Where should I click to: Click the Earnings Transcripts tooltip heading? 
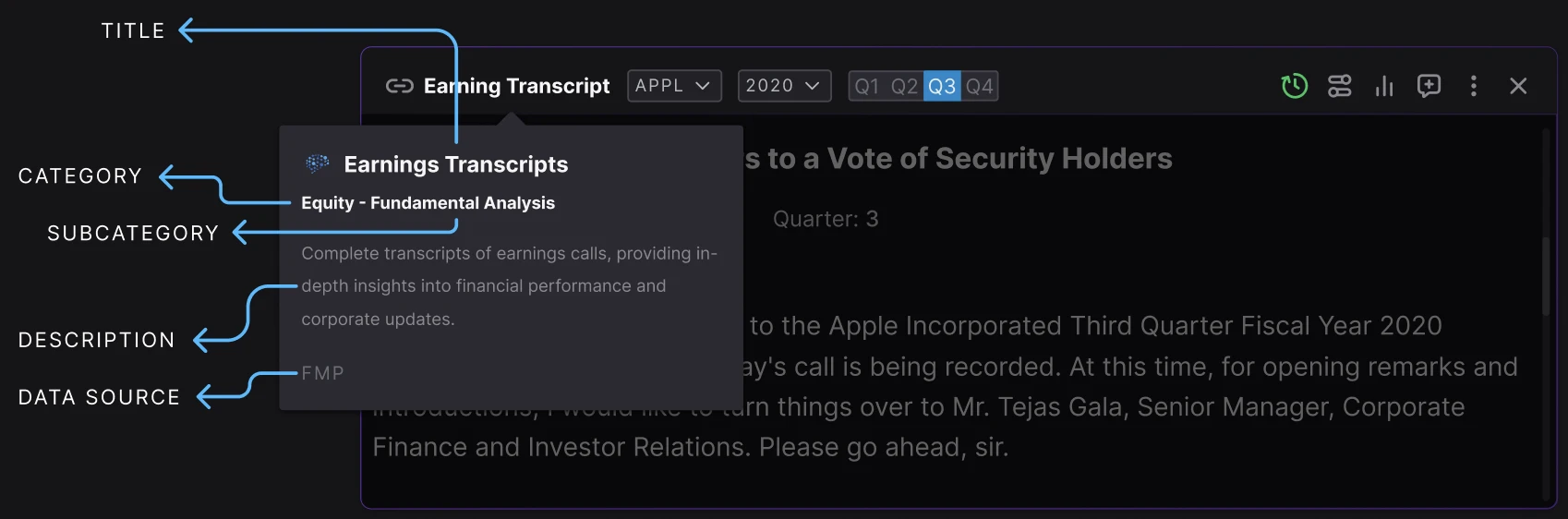(x=455, y=164)
